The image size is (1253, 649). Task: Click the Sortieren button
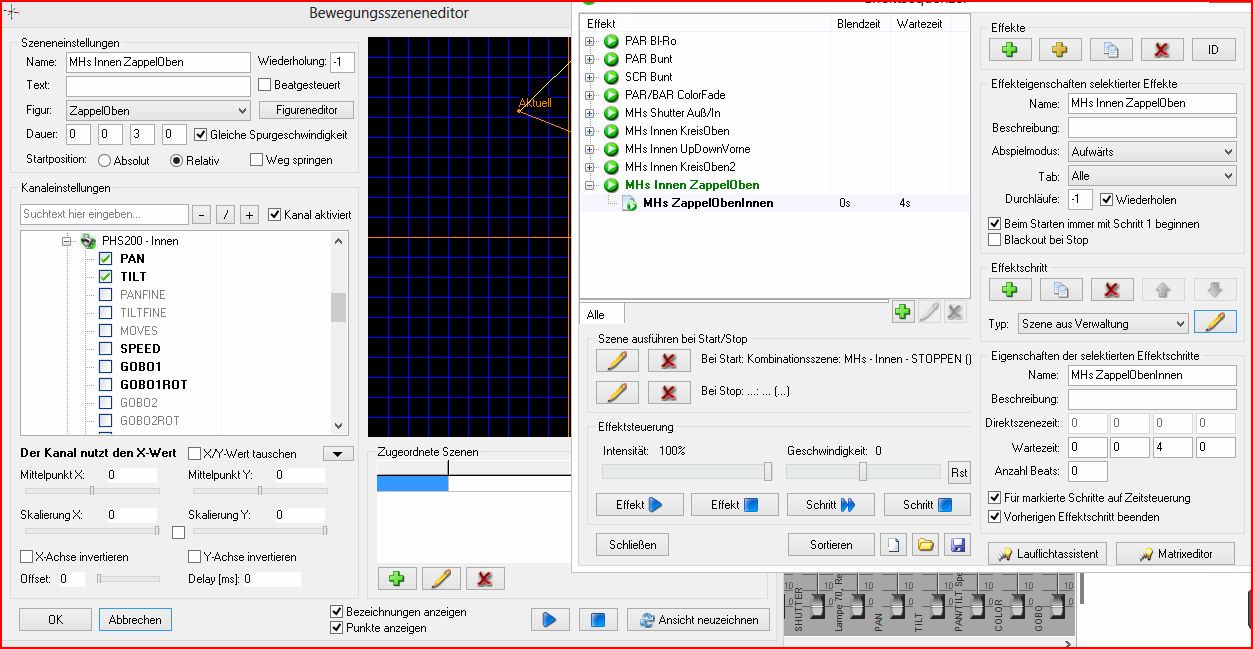(x=832, y=545)
